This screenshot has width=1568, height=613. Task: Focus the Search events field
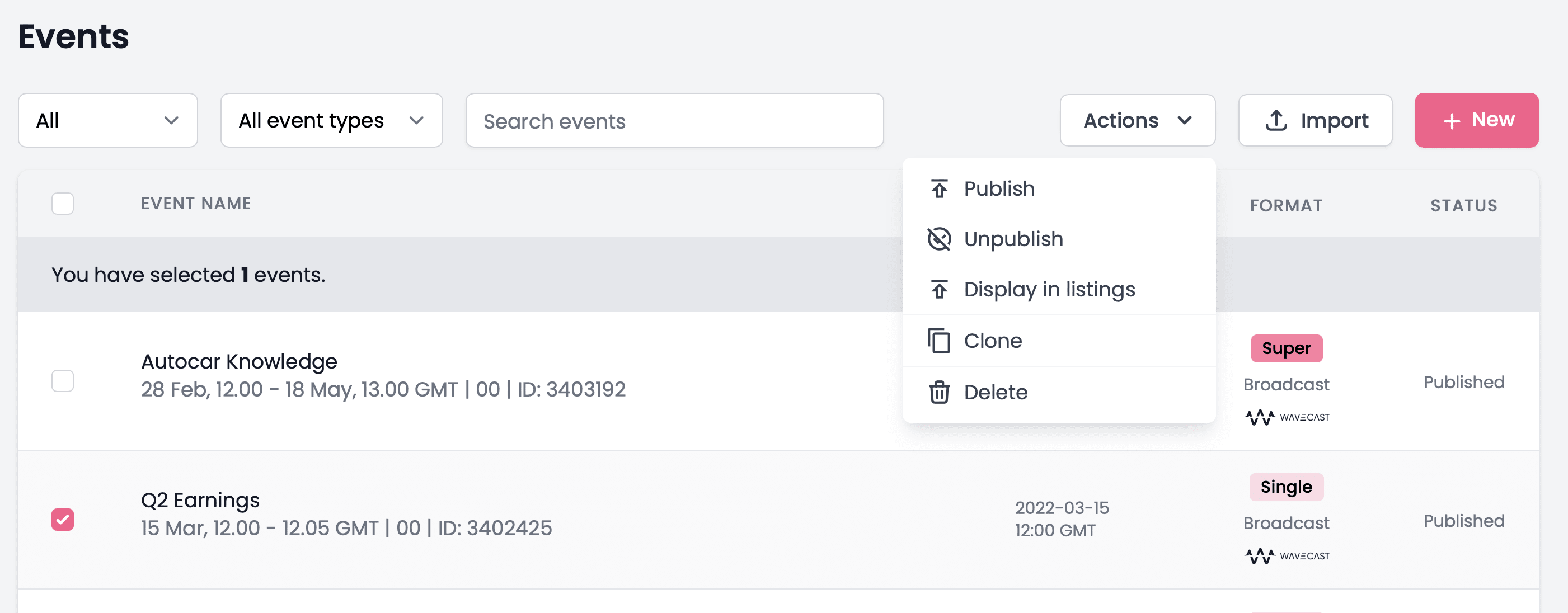point(674,120)
